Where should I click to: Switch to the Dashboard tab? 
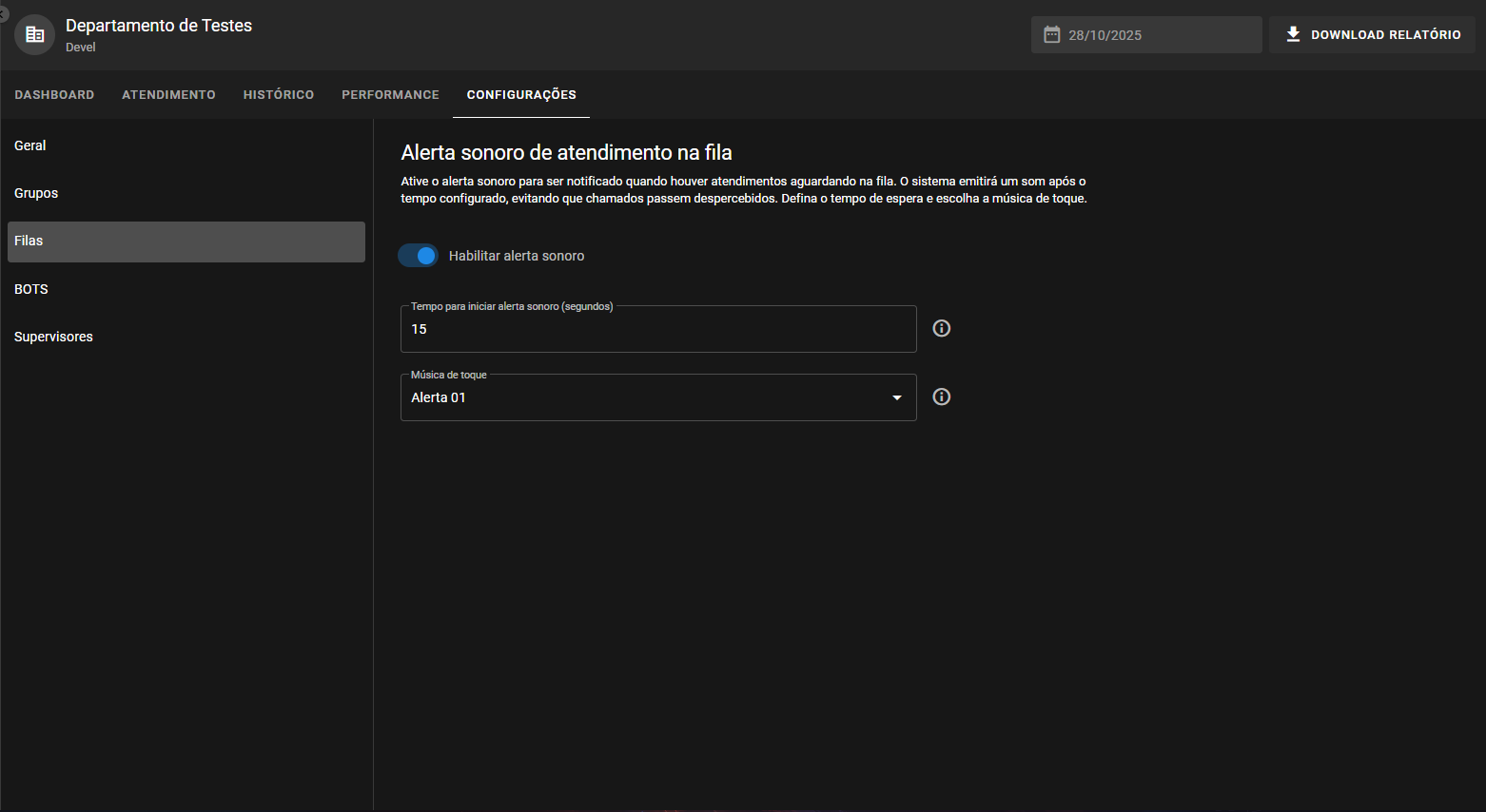(x=54, y=95)
